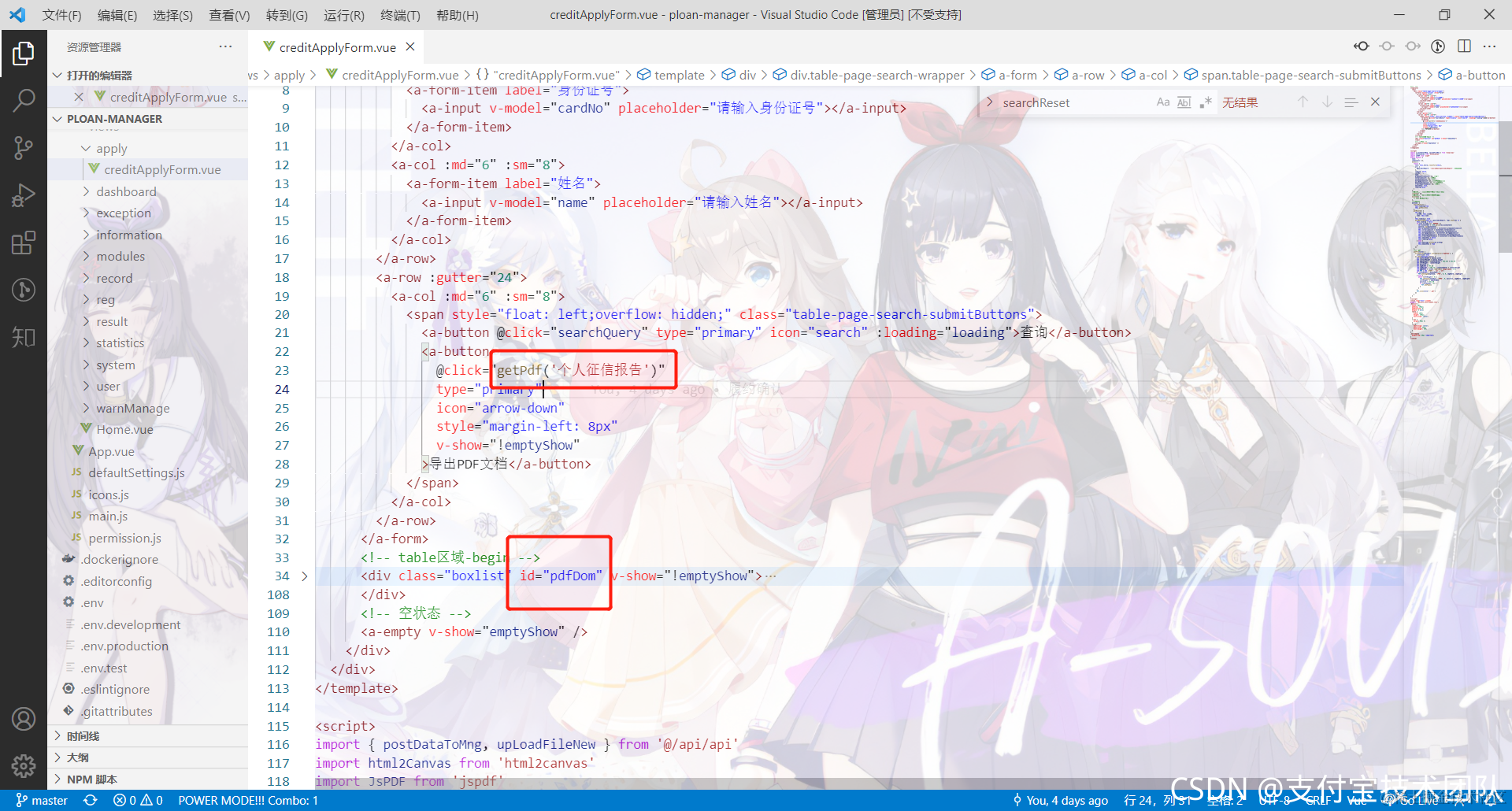Split the editor to the right
The width and height of the screenshot is (1512, 811).
pos(1464,46)
